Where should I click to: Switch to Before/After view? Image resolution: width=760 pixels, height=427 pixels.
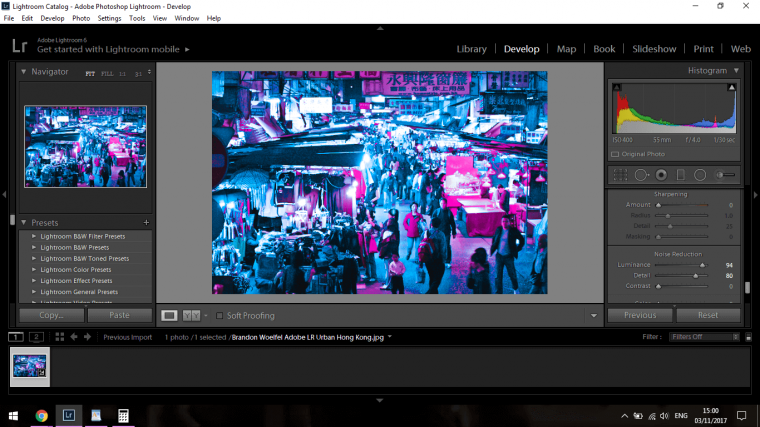pyautogui.click(x=191, y=316)
